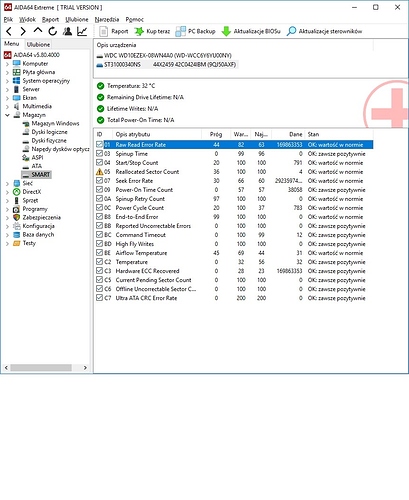Click Aktualizacje sterowników magnifier button
This screenshot has width=409, height=500.
[x=324, y=31]
